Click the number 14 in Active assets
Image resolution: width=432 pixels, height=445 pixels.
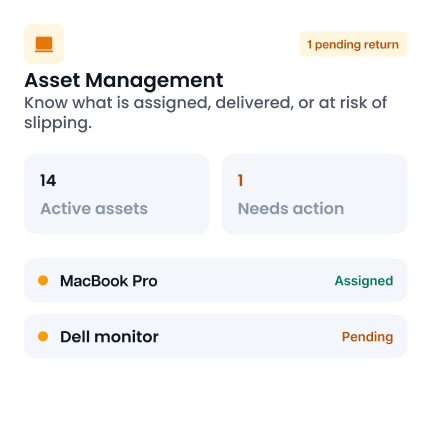click(x=48, y=180)
